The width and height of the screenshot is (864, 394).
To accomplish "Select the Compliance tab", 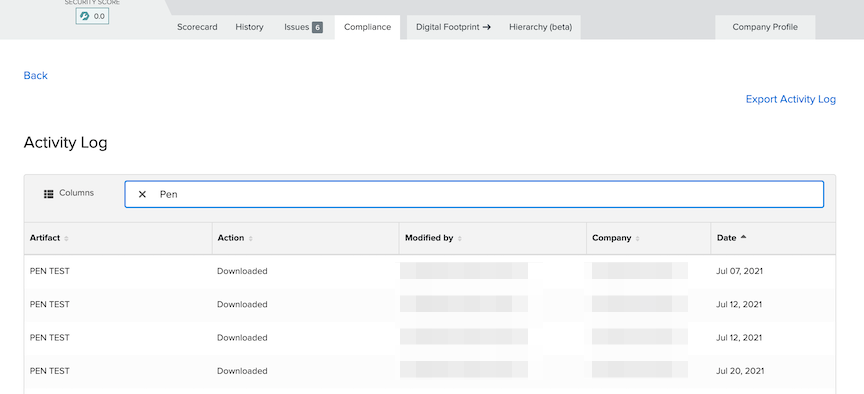I will 368,27.
